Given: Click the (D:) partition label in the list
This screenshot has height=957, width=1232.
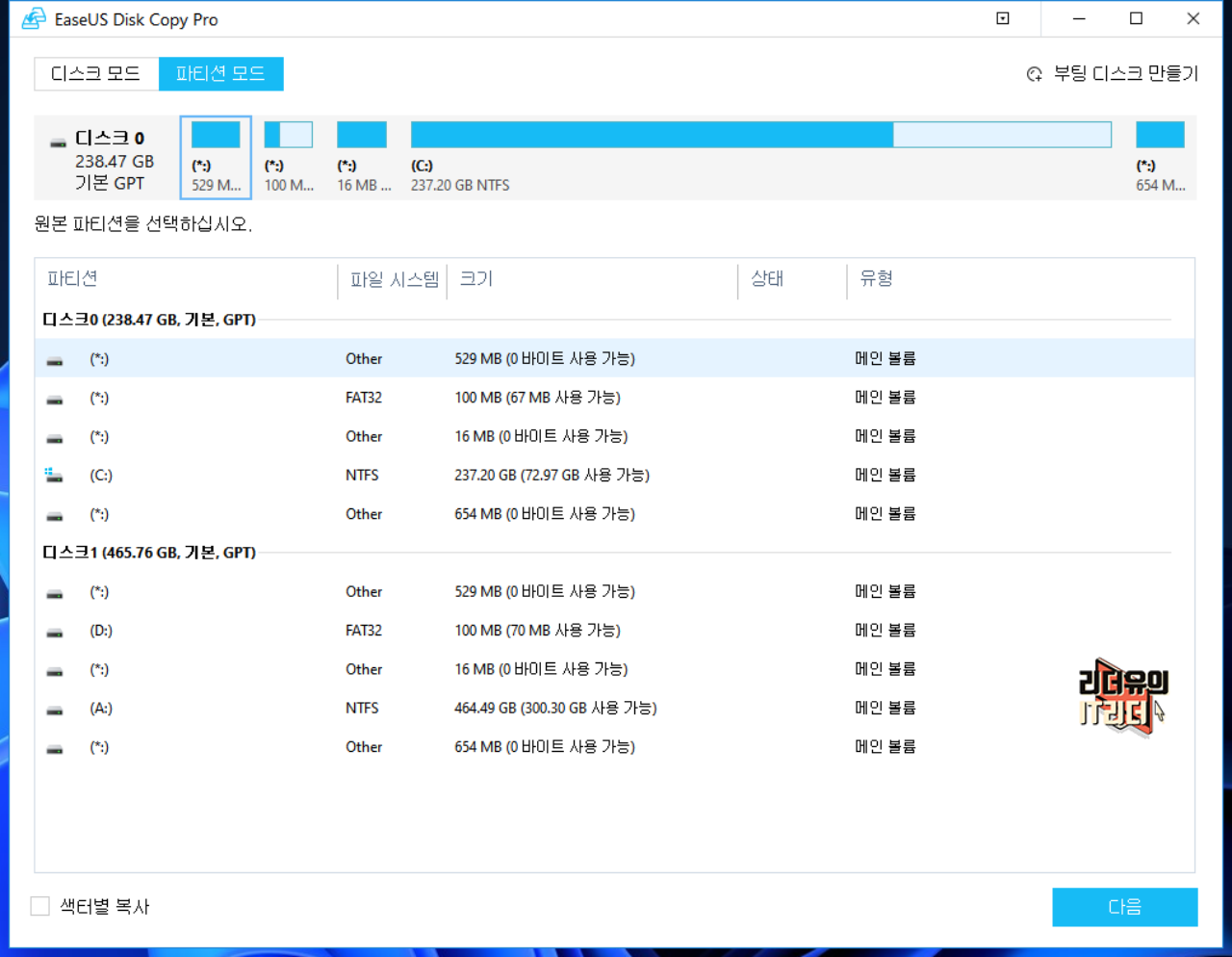Looking at the screenshot, I should click(x=101, y=631).
